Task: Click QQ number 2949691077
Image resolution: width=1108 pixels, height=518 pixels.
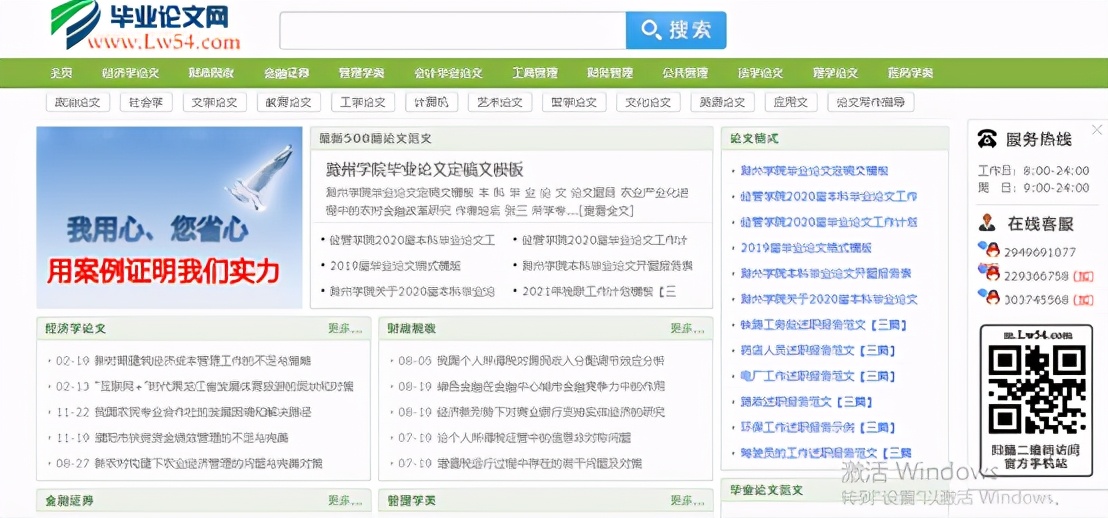Action: (1039, 252)
